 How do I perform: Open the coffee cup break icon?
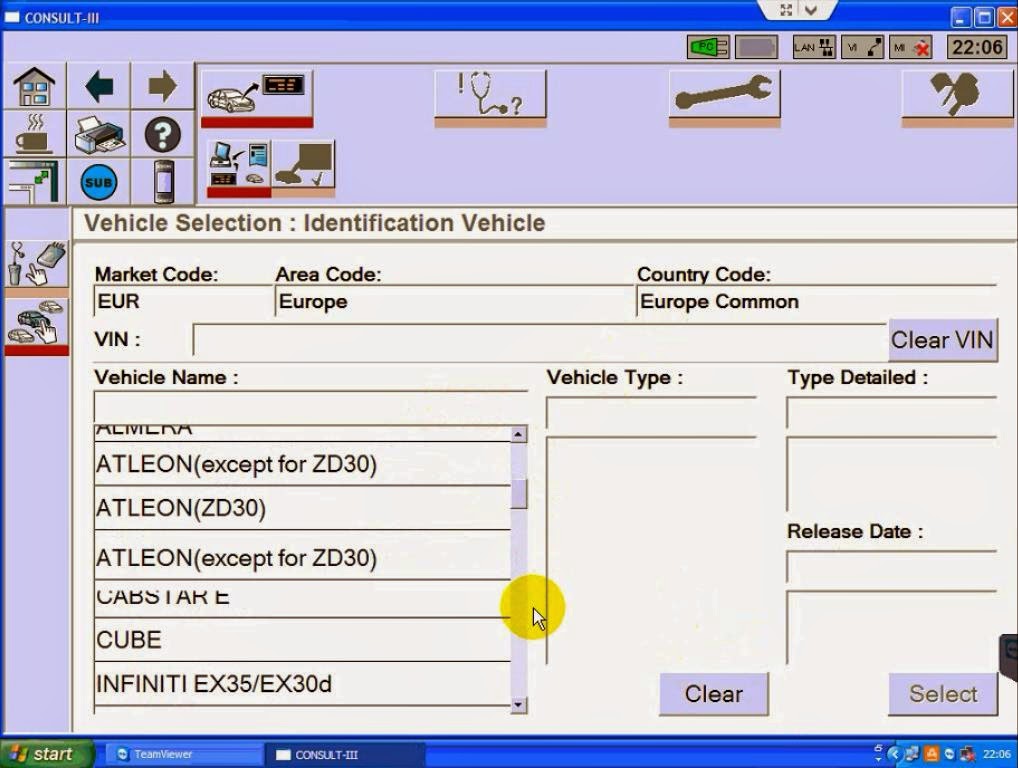34,134
